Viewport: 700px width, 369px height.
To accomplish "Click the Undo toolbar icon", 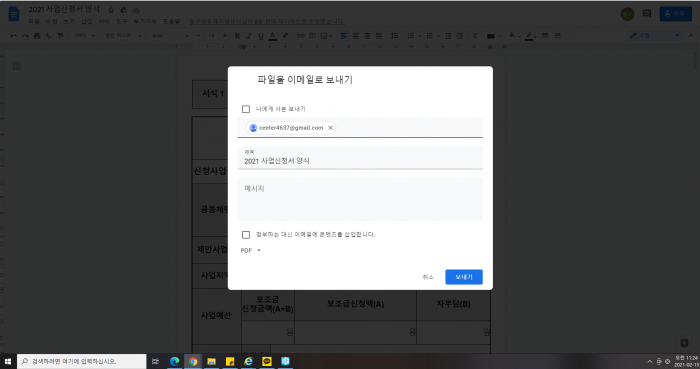I will pyautogui.click(x=13, y=36).
